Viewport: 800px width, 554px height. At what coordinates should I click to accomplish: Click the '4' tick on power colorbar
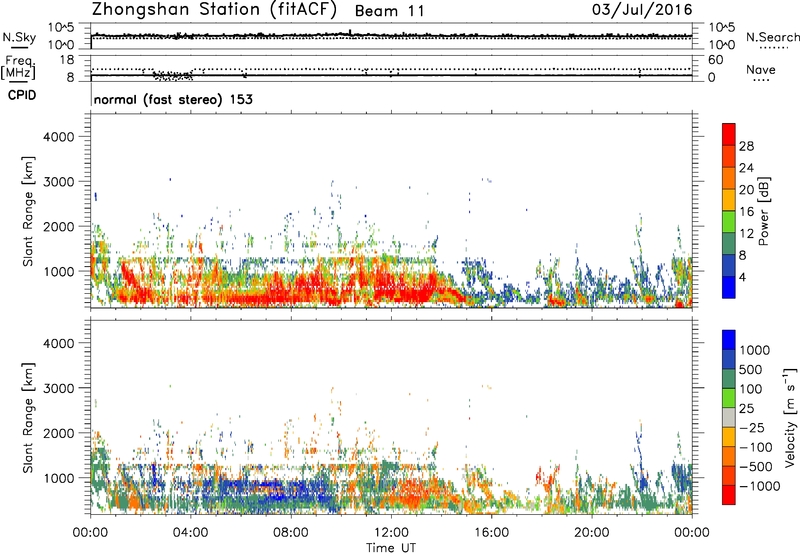pyautogui.click(x=743, y=277)
